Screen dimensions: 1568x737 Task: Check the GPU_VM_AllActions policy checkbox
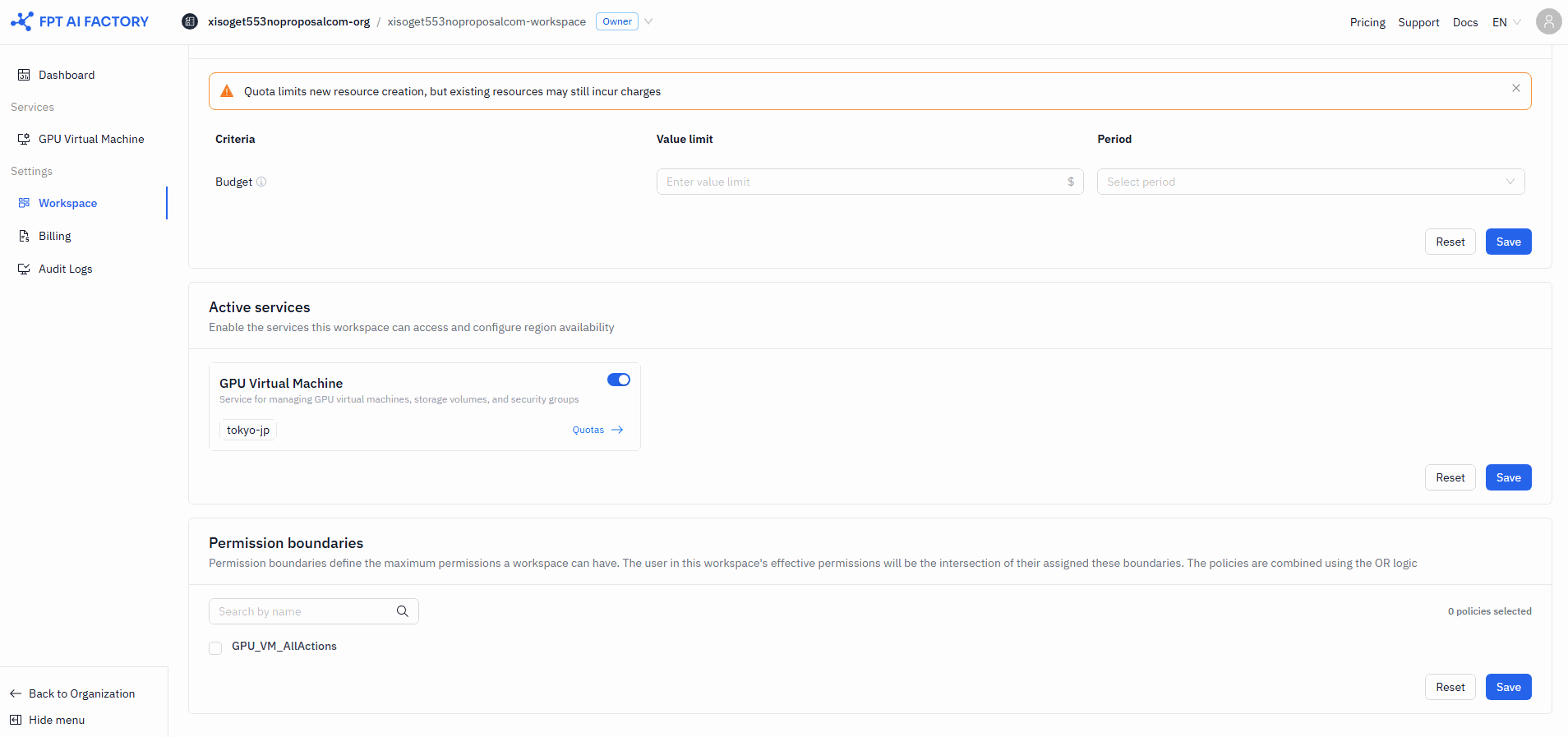click(x=215, y=648)
